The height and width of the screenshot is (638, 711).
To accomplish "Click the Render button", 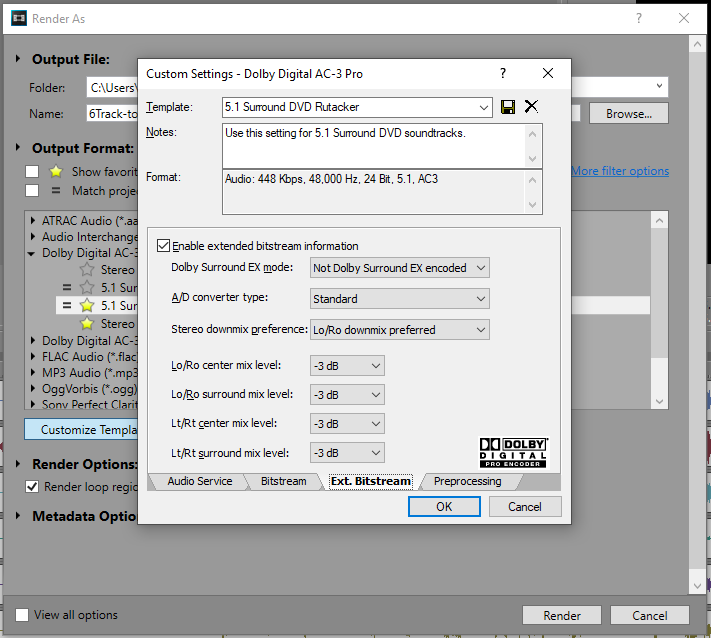I will pyautogui.click(x=561, y=615).
